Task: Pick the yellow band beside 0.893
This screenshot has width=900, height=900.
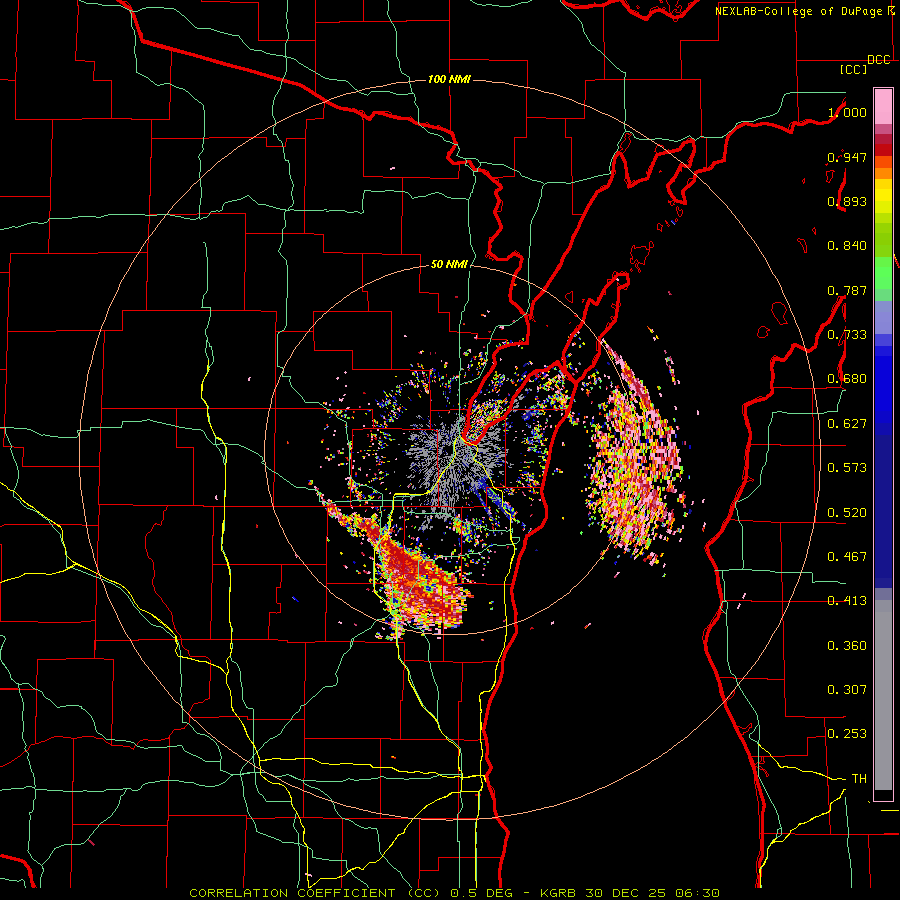Action: [x=883, y=201]
